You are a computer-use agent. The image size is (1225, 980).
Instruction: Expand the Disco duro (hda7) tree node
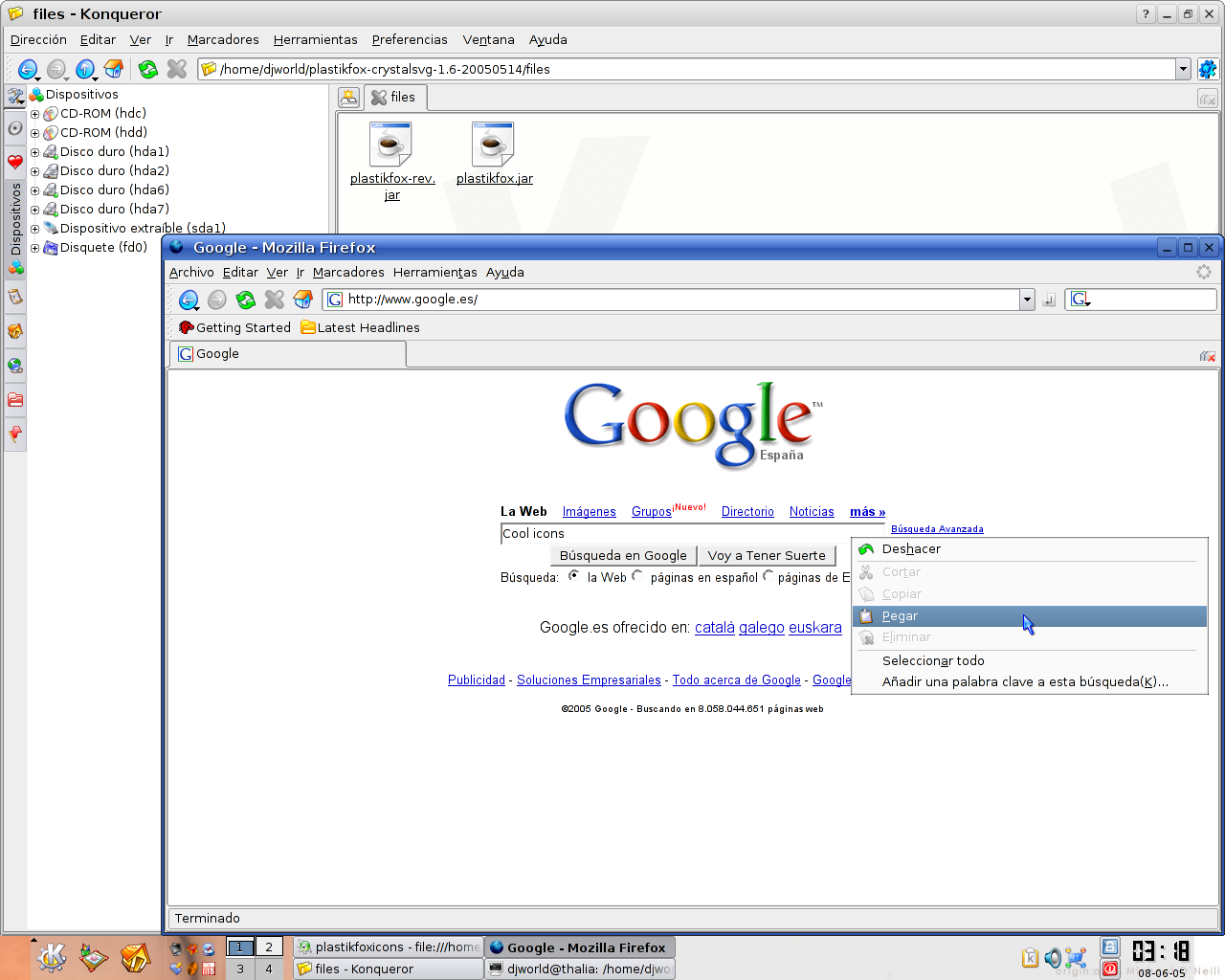(x=34, y=210)
